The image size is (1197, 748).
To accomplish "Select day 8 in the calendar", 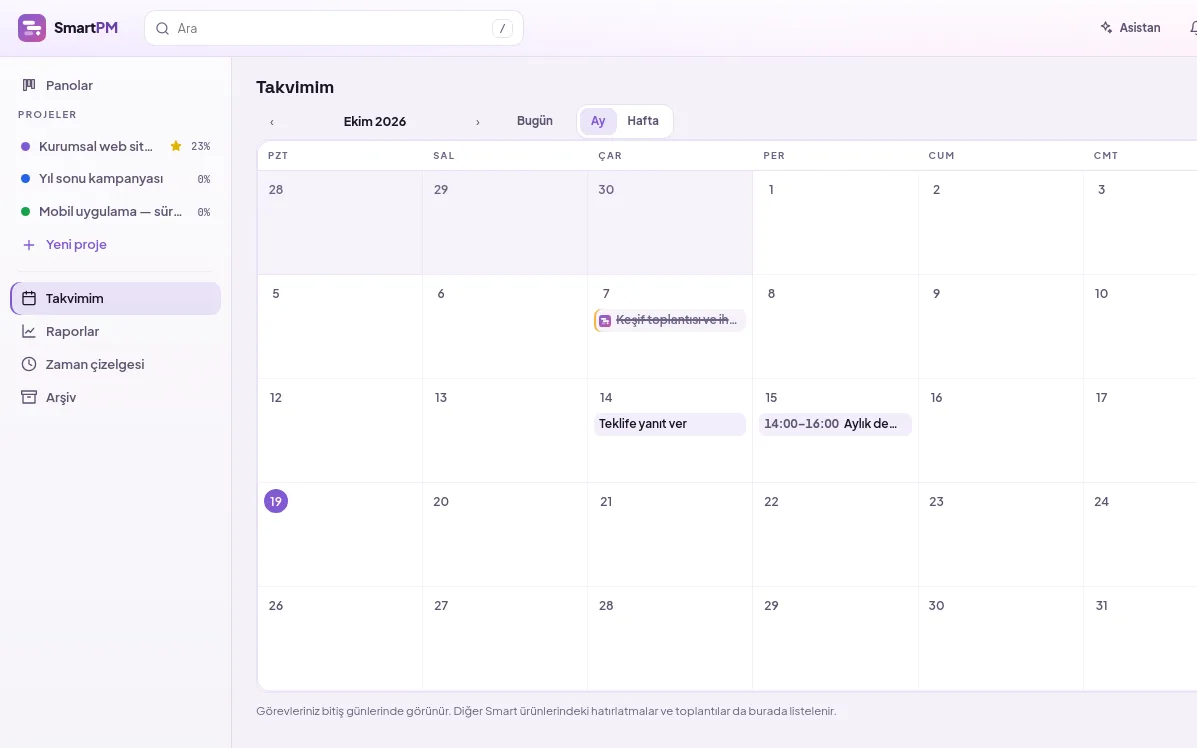I will [771, 293].
